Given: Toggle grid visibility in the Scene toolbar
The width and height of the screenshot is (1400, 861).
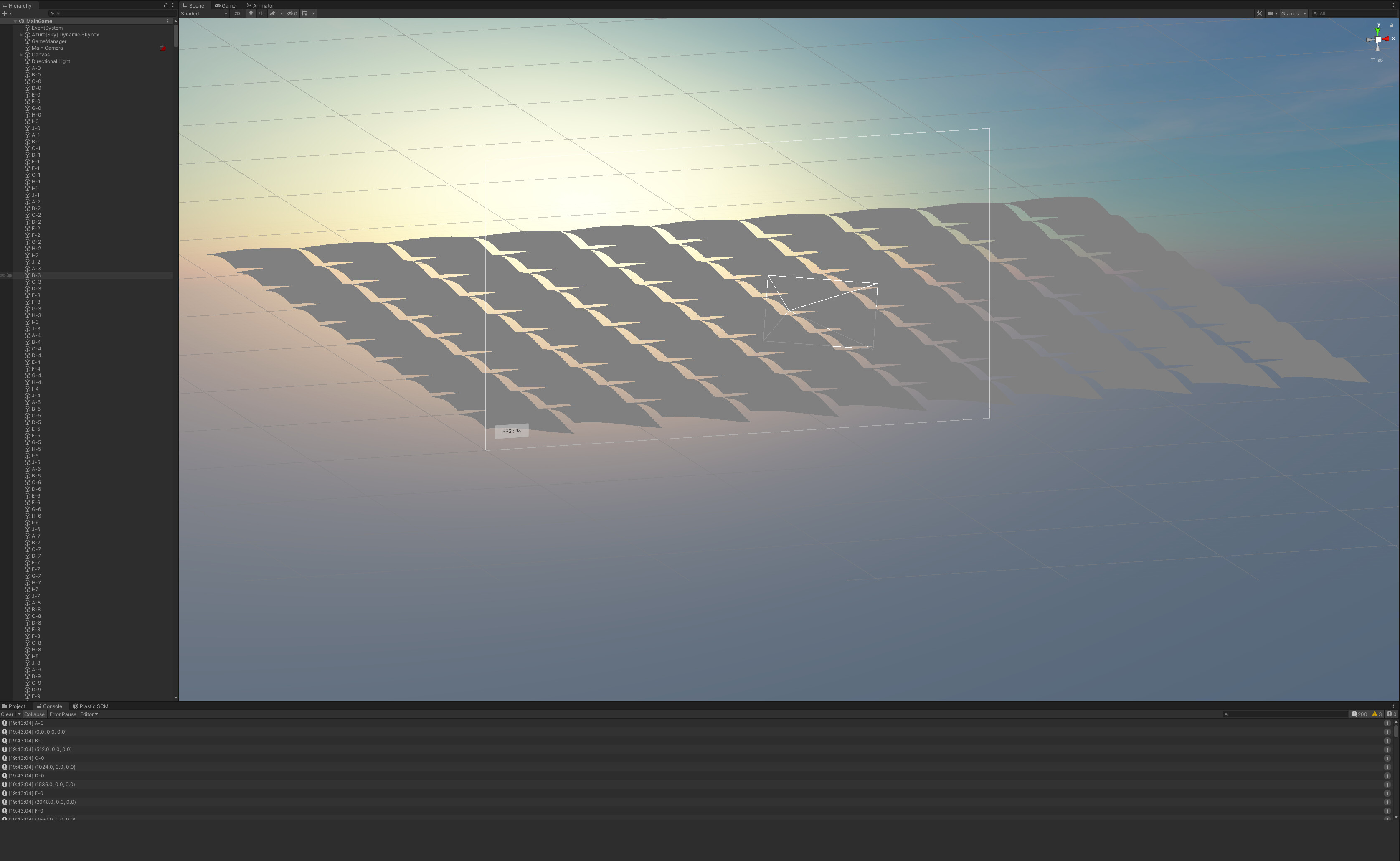Looking at the screenshot, I should tap(305, 13).
